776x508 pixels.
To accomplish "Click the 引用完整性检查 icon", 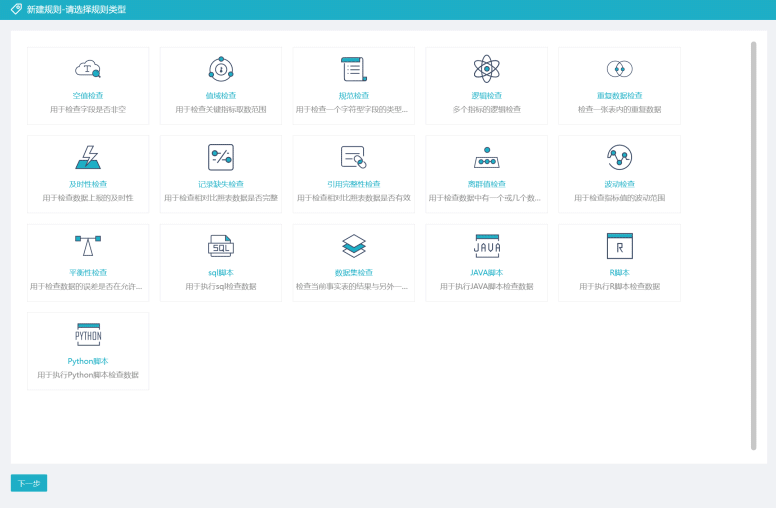I will [353, 157].
